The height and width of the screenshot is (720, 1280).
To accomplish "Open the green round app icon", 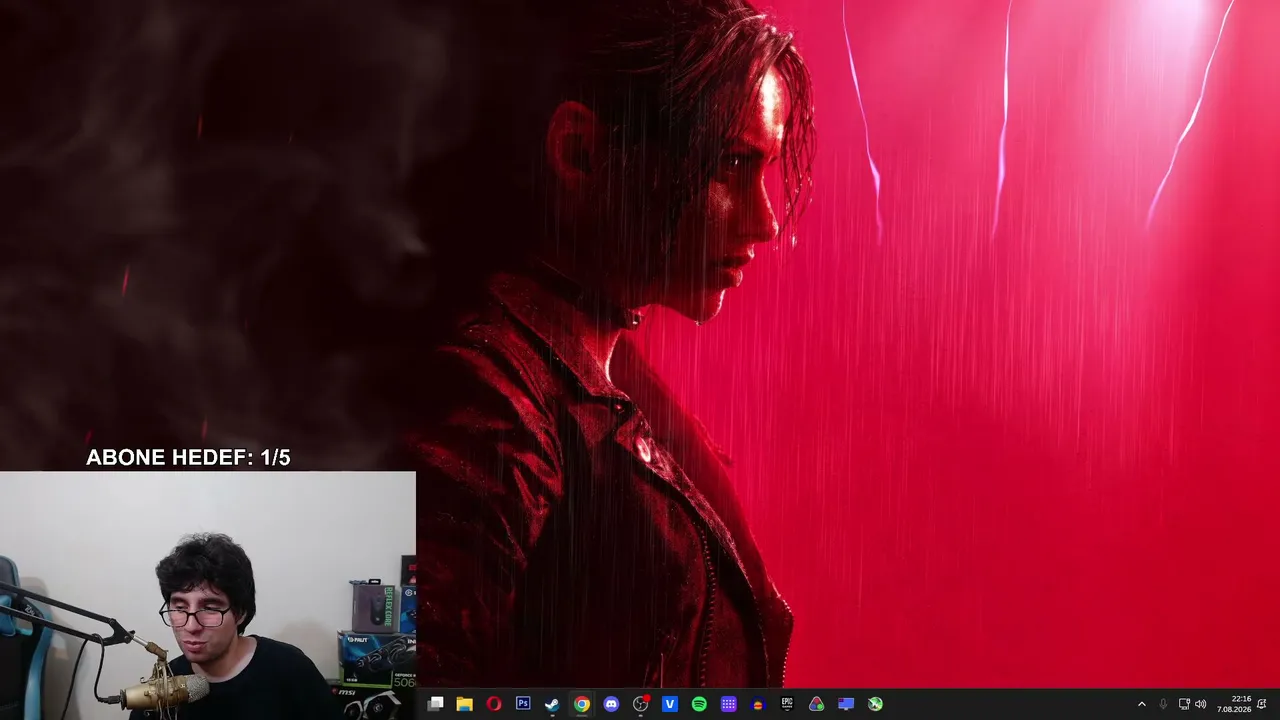I will pyautogui.click(x=875, y=704).
